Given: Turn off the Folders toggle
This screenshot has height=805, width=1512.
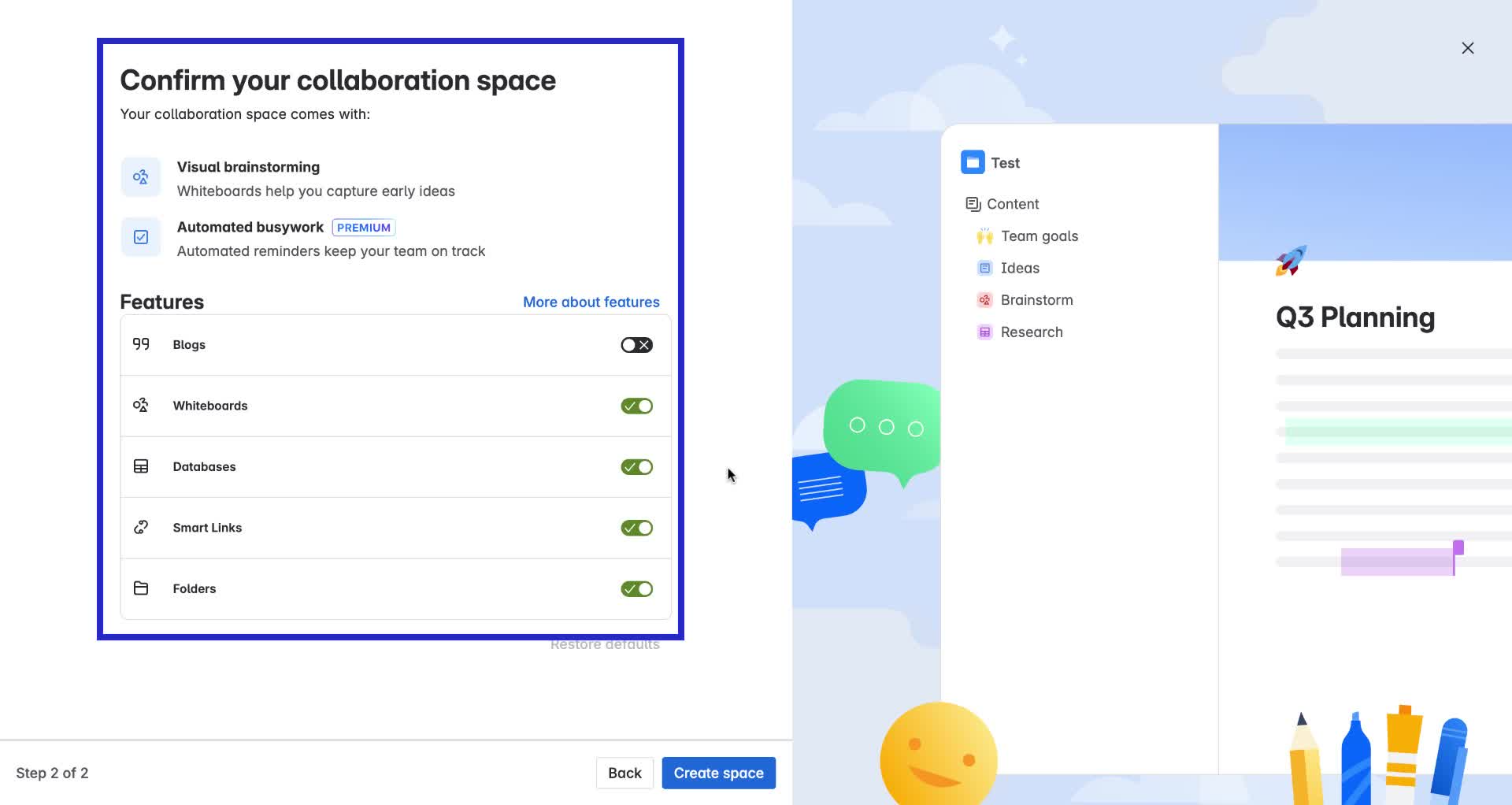Looking at the screenshot, I should pyautogui.click(x=636, y=588).
